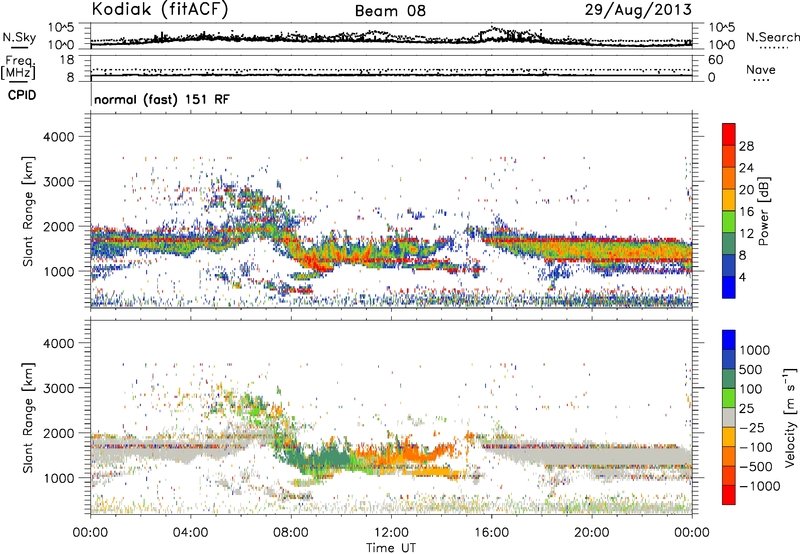The height and width of the screenshot is (554, 800).
Task: Click '12' on the Power colorbar
Action: coord(746,234)
